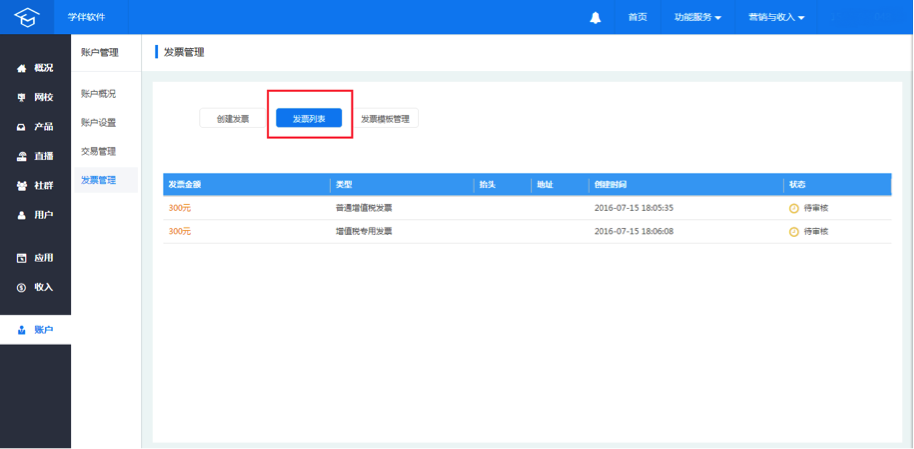Open 账户设置 in the submenu
The image size is (914, 449).
click(98, 123)
